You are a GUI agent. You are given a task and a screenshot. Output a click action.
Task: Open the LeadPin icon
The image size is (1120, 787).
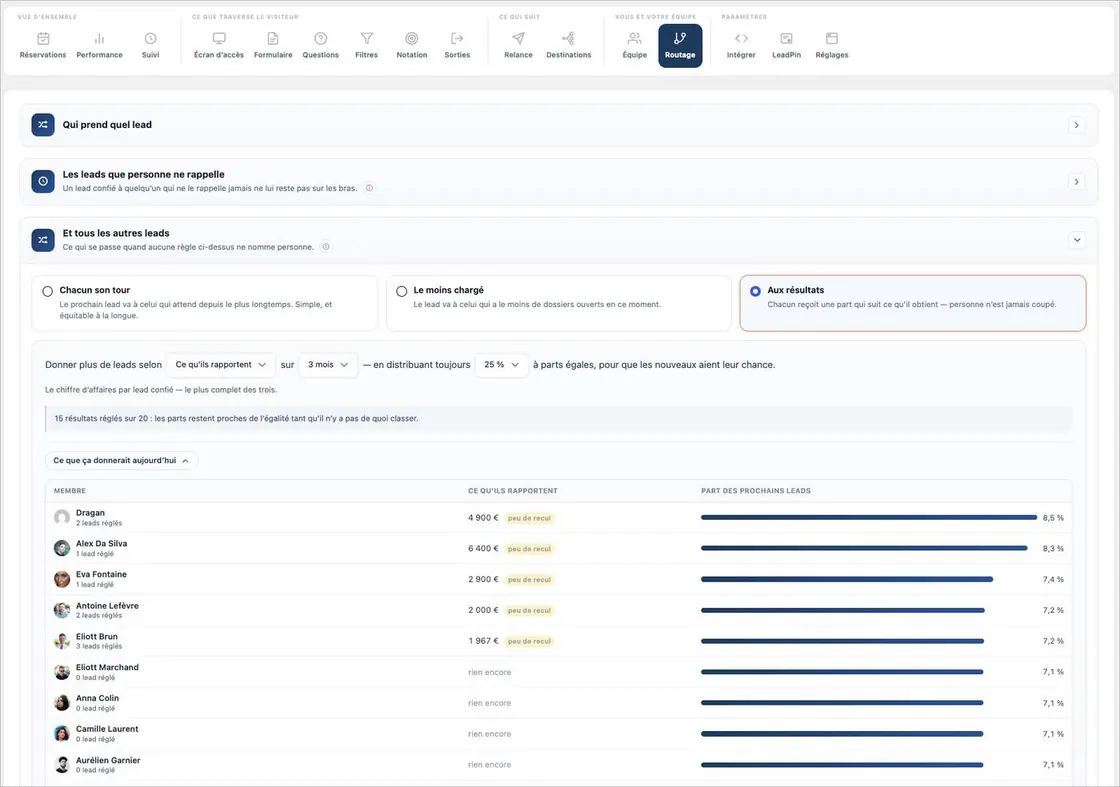(786, 39)
